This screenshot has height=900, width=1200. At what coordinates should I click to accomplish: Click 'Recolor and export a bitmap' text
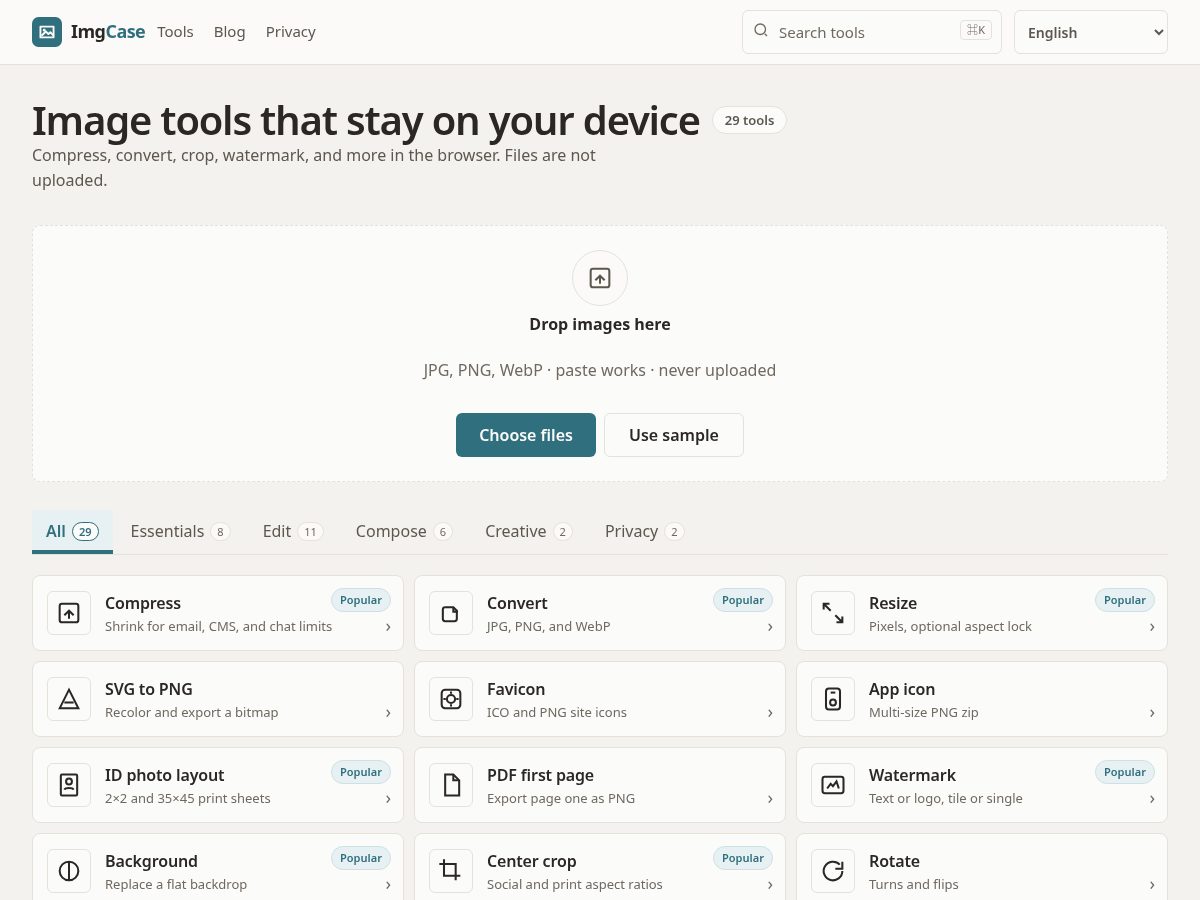(x=192, y=713)
